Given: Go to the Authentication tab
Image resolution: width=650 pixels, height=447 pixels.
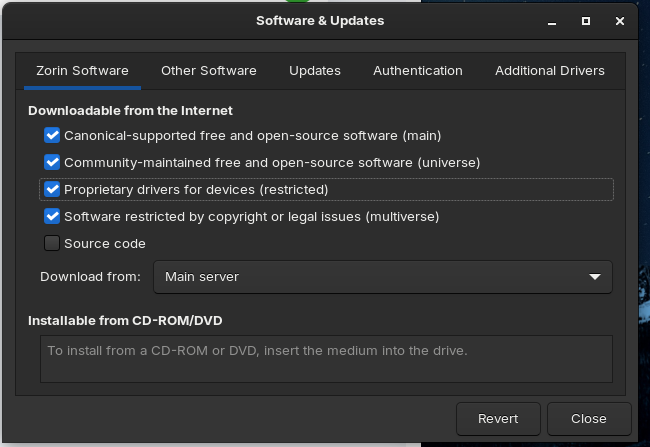Looking at the screenshot, I should [417, 71].
